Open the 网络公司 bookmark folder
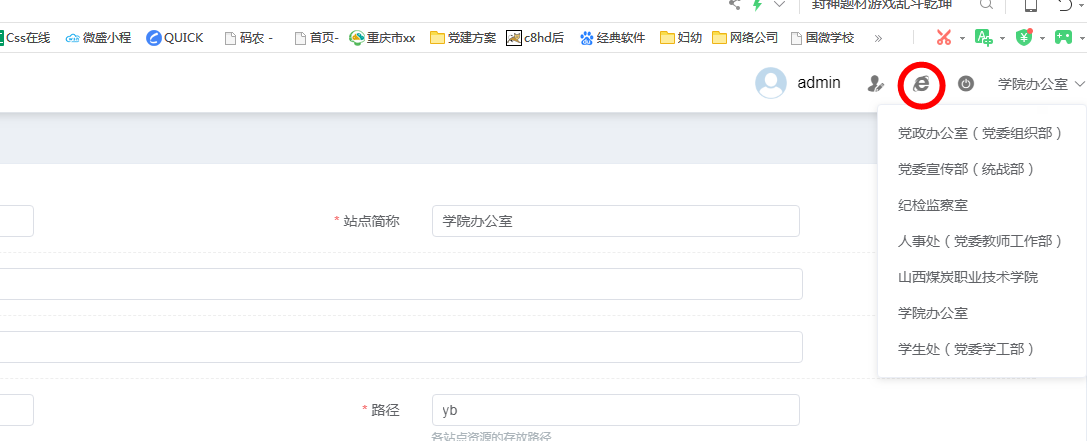 745,37
